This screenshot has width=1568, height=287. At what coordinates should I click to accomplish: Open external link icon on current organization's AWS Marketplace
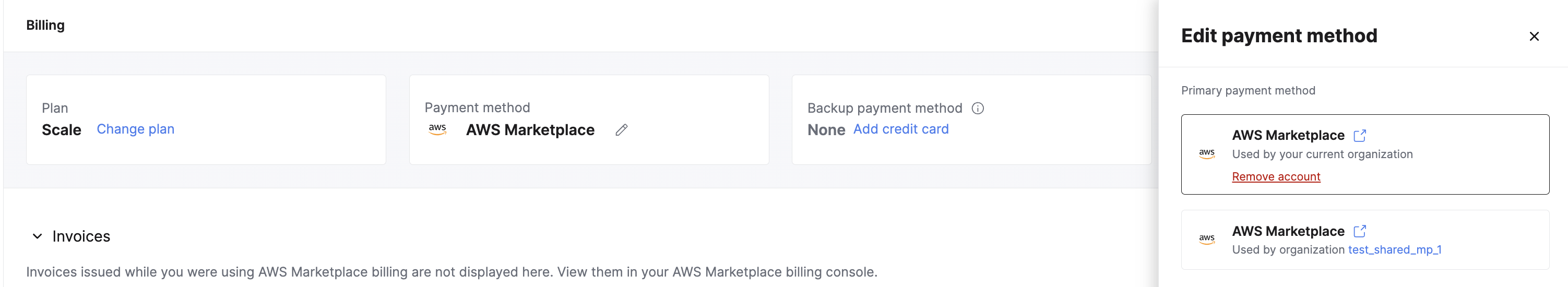coord(1360,136)
